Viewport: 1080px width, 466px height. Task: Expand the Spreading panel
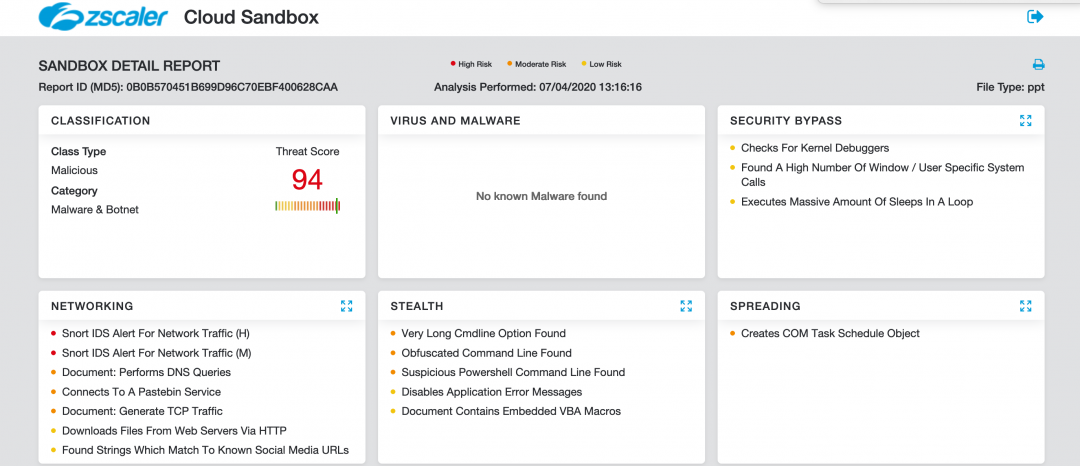pos(1025,306)
